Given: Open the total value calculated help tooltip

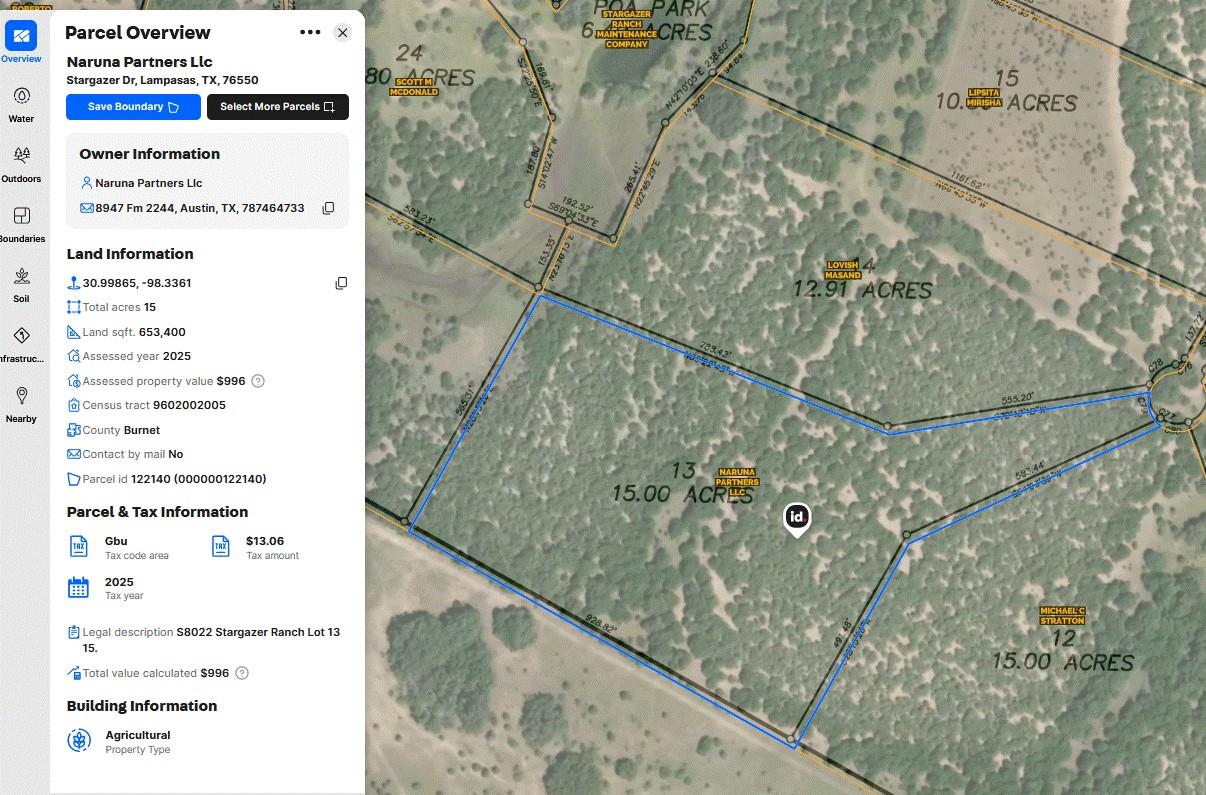Looking at the screenshot, I should pyautogui.click(x=241, y=673).
